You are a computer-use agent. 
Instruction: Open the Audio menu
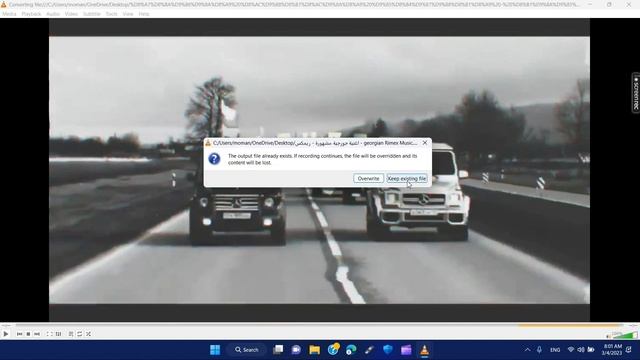point(53,14)
